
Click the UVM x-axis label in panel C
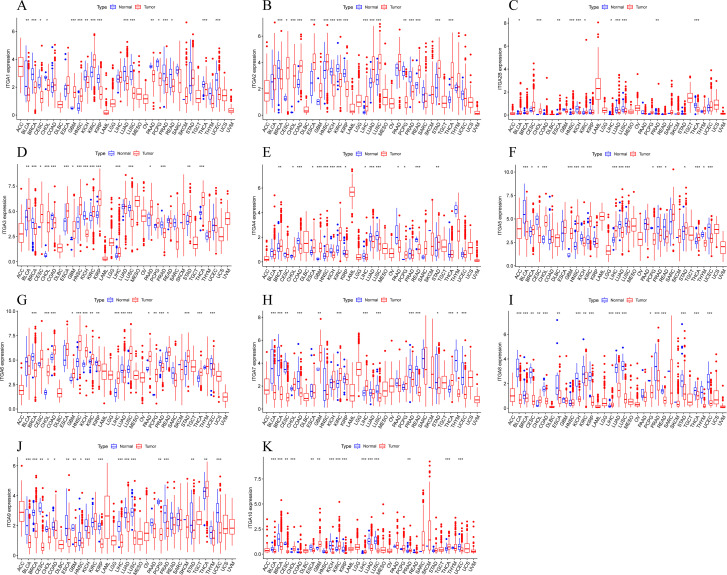[x=722, y=126]
